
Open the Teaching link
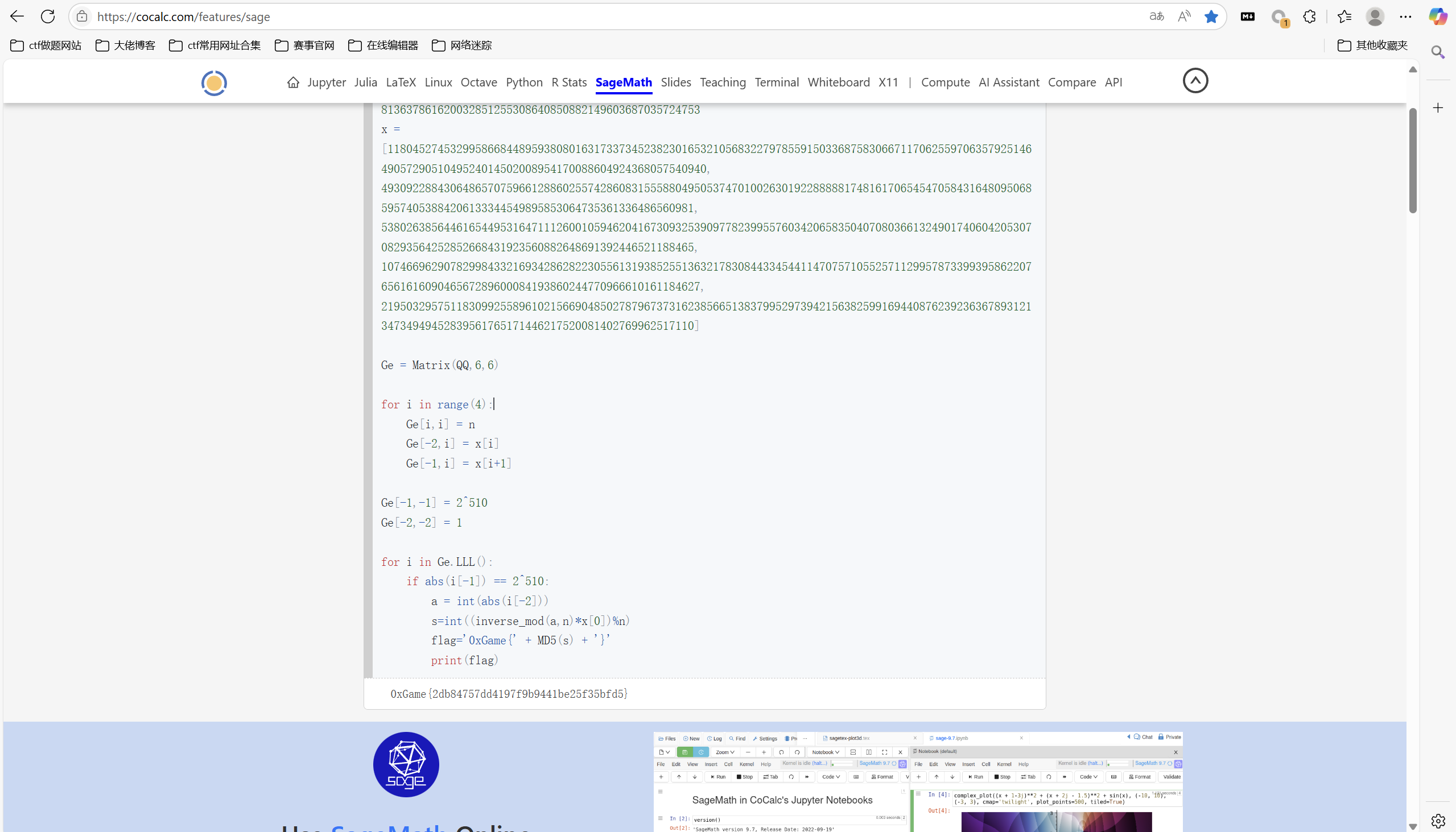(x=723, y=82)
